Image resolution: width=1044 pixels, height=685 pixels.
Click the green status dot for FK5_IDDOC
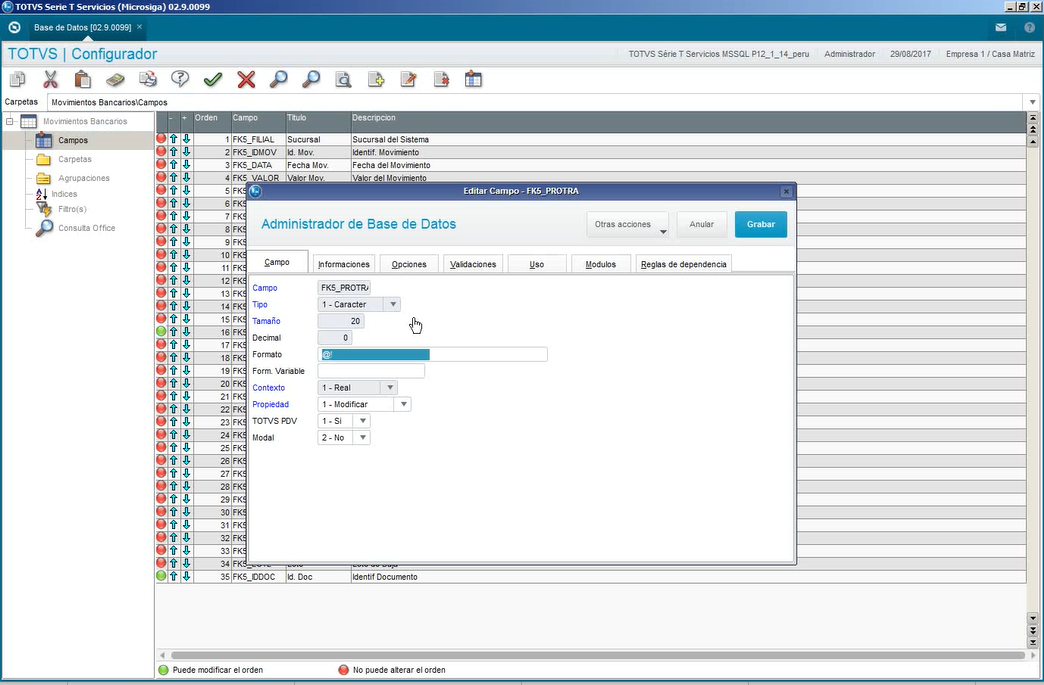161,576
